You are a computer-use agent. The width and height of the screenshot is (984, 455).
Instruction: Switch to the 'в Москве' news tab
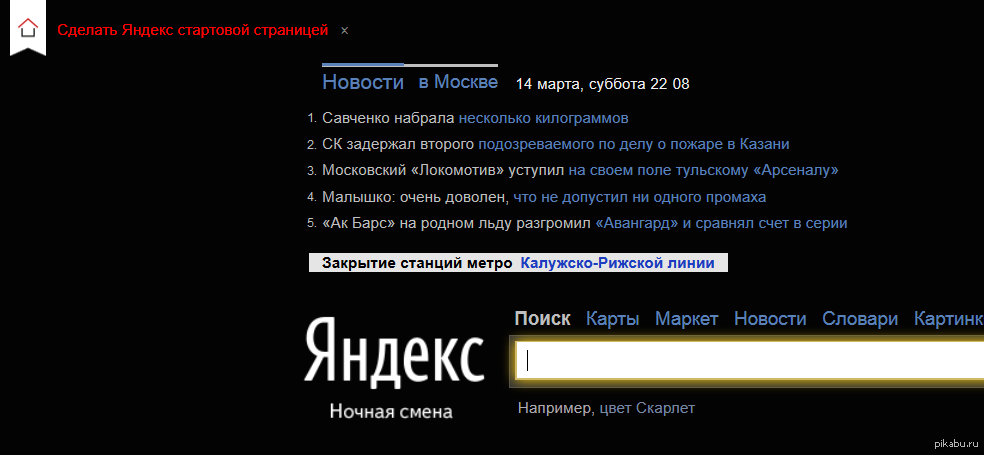click(458, 82)
